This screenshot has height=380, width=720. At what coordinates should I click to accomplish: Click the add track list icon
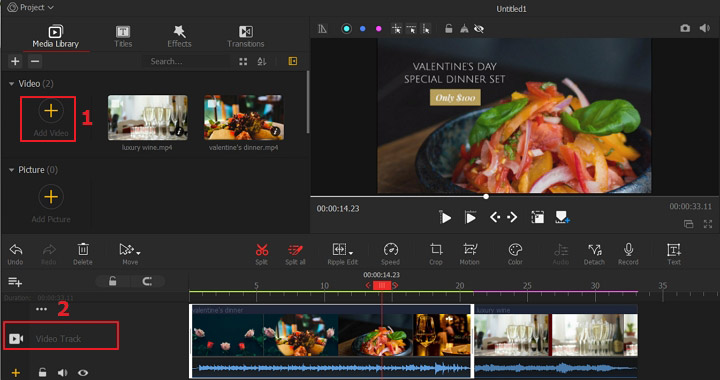click(15, 282)
